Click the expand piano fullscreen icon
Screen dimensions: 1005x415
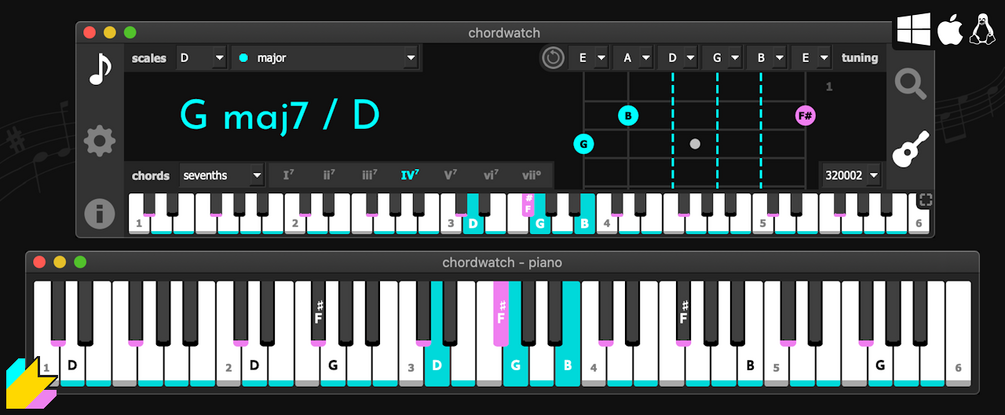pos(925,200)
